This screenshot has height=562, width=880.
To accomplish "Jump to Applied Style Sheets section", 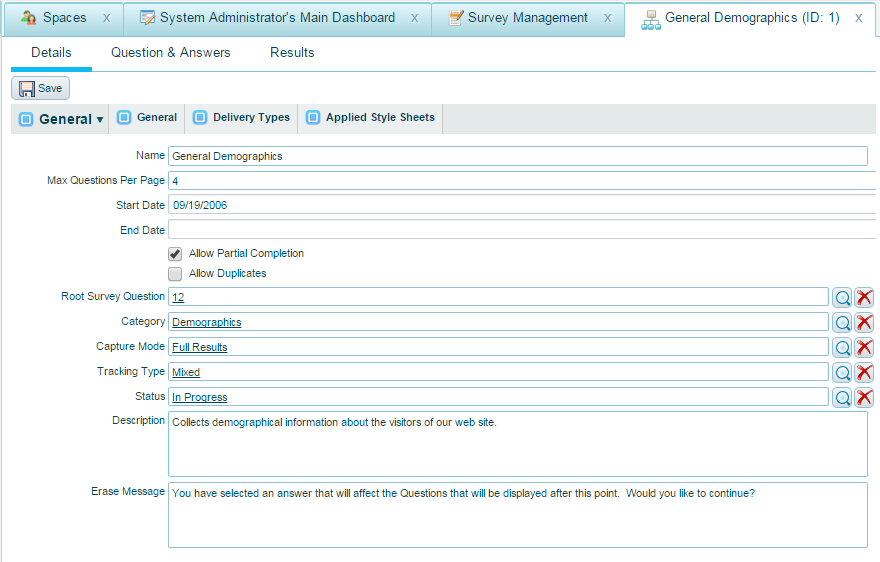I will [370, 118].
